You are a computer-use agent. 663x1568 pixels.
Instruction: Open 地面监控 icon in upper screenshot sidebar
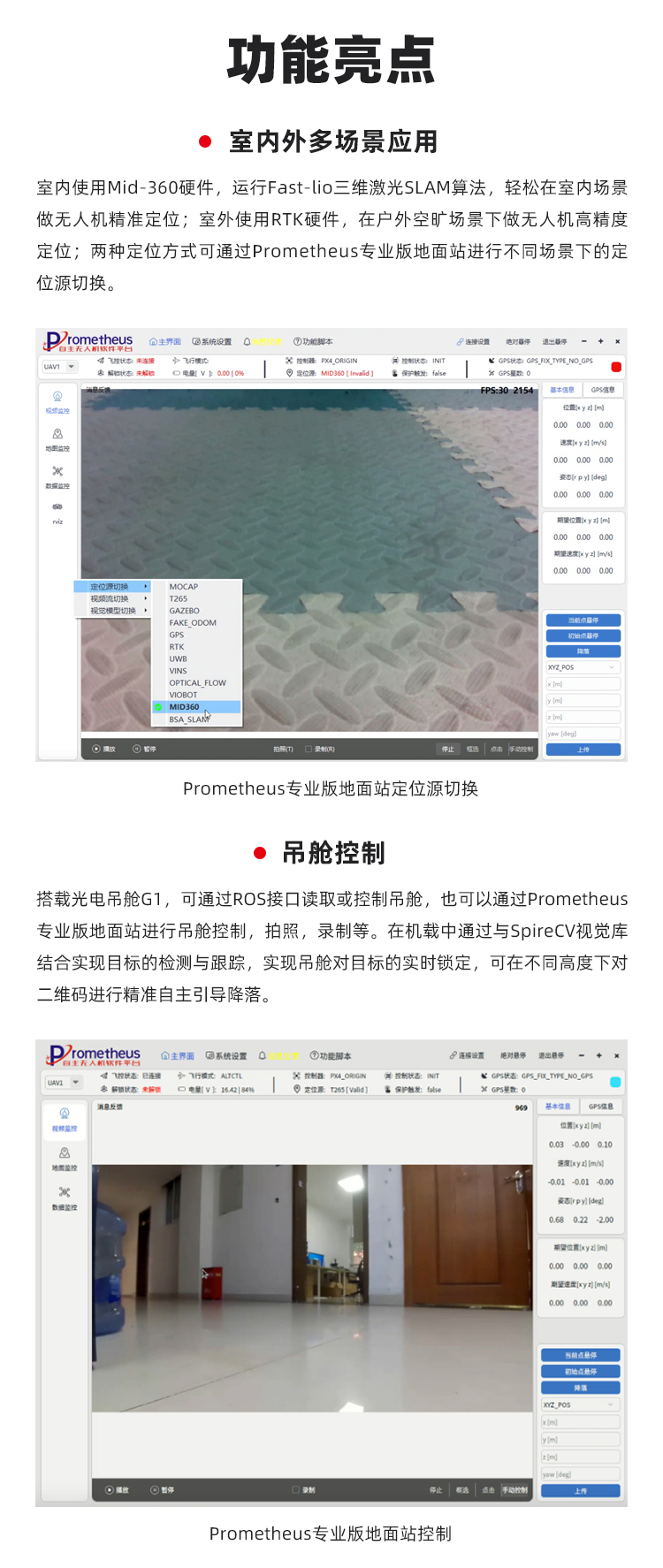57,434
